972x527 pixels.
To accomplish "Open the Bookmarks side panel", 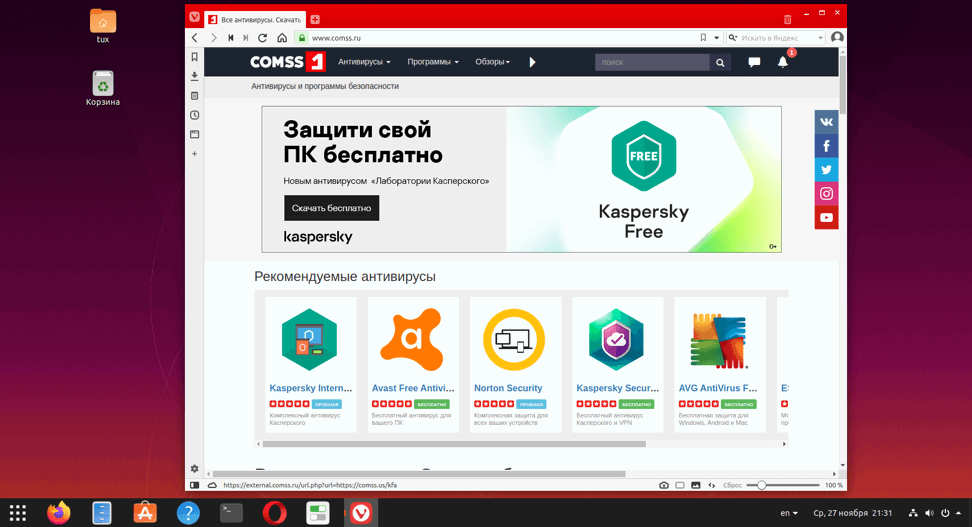I will click(195, 57).
